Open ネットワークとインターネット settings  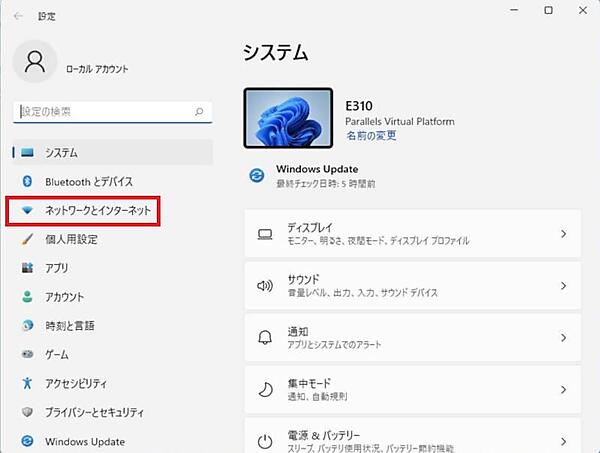click(x=112, y=210)
